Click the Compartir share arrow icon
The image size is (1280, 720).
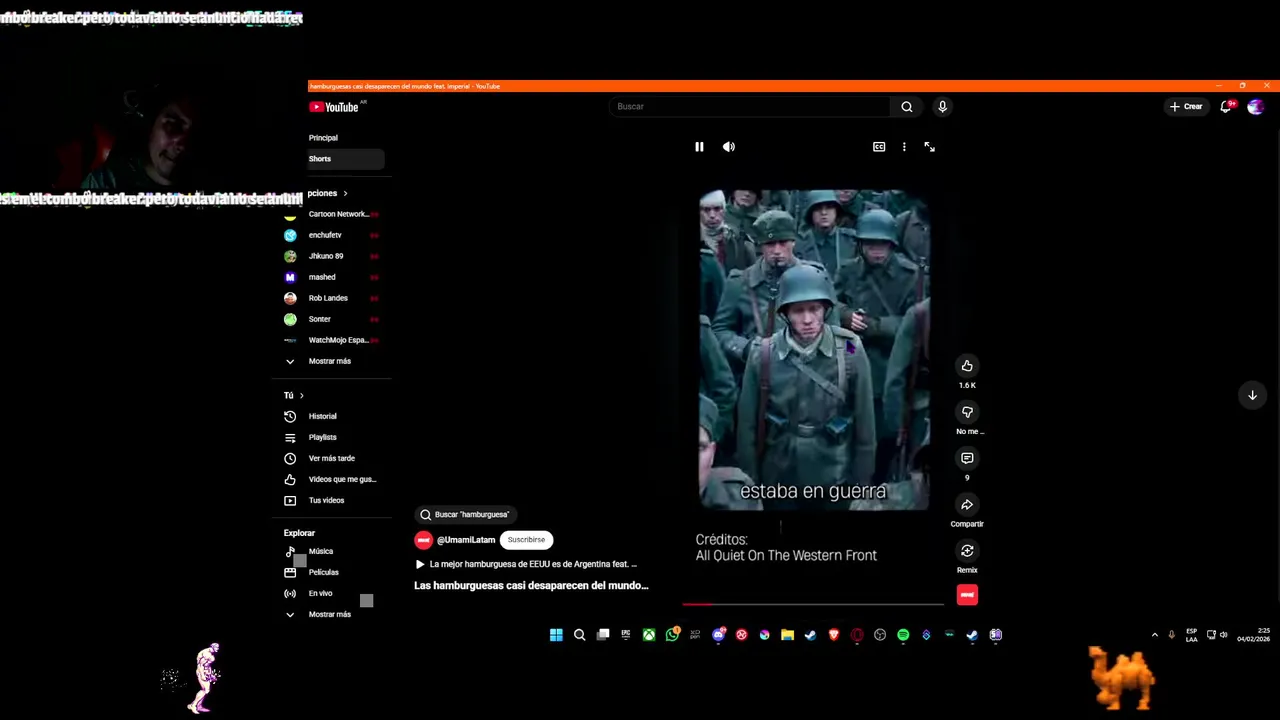point(967,505)
